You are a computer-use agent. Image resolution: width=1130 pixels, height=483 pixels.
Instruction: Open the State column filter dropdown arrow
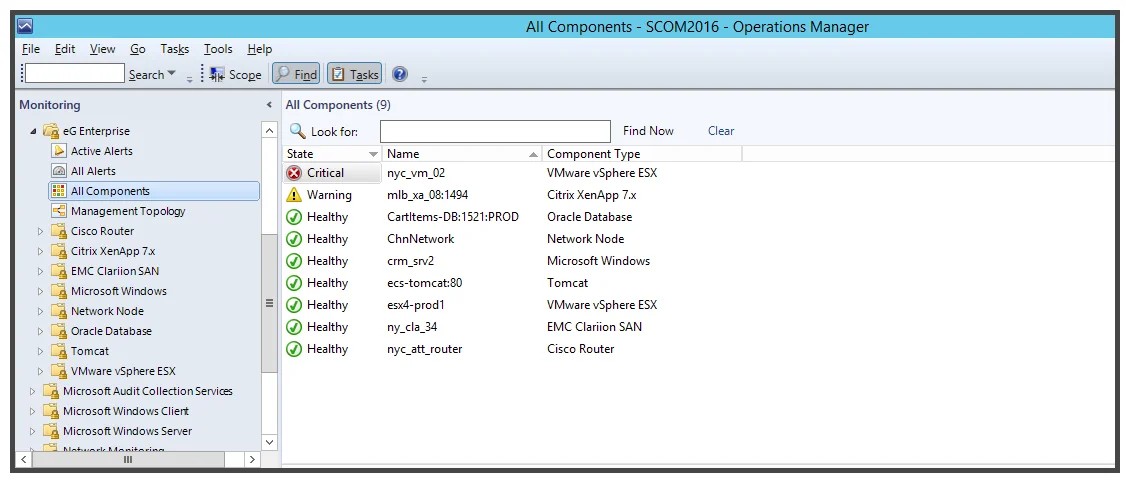[373, 154]
